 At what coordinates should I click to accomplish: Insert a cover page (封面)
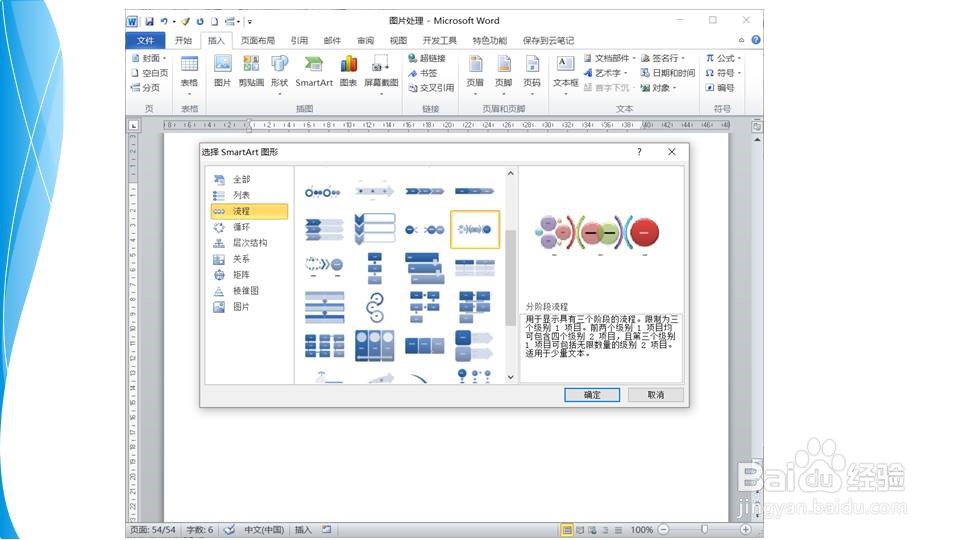pos(149,58)
